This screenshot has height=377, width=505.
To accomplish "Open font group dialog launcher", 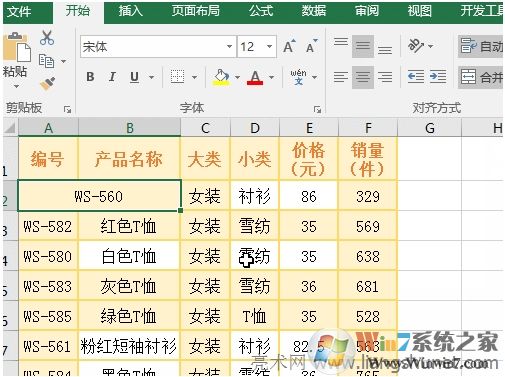I will 317,109.
